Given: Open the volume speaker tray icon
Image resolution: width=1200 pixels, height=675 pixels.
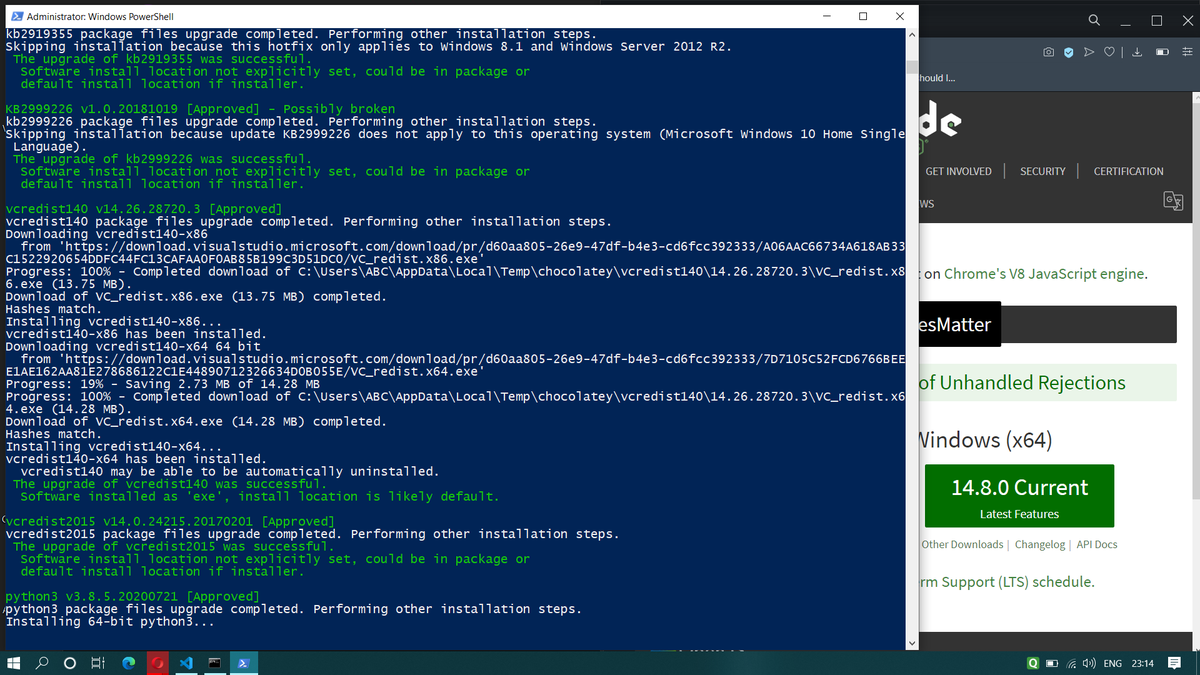Looking at the screenshot, I should point(1087,663).
